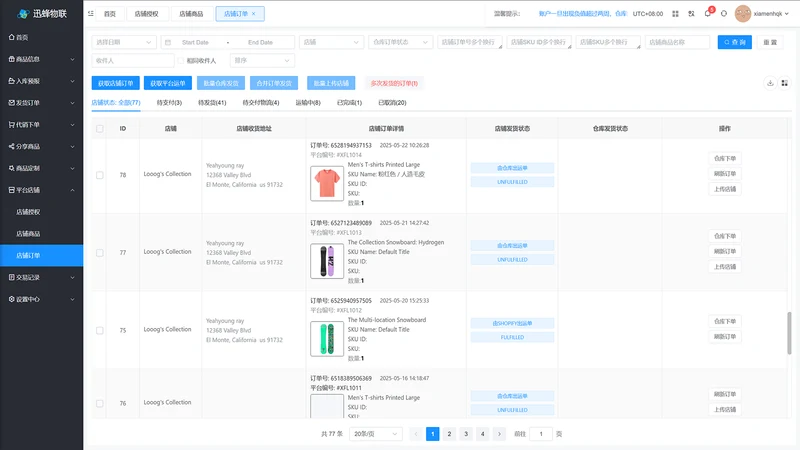The width and height of the screenshot is (800, 450).
Task: Close the 店铺订单 tab with its X
Action: click(254, 14)
